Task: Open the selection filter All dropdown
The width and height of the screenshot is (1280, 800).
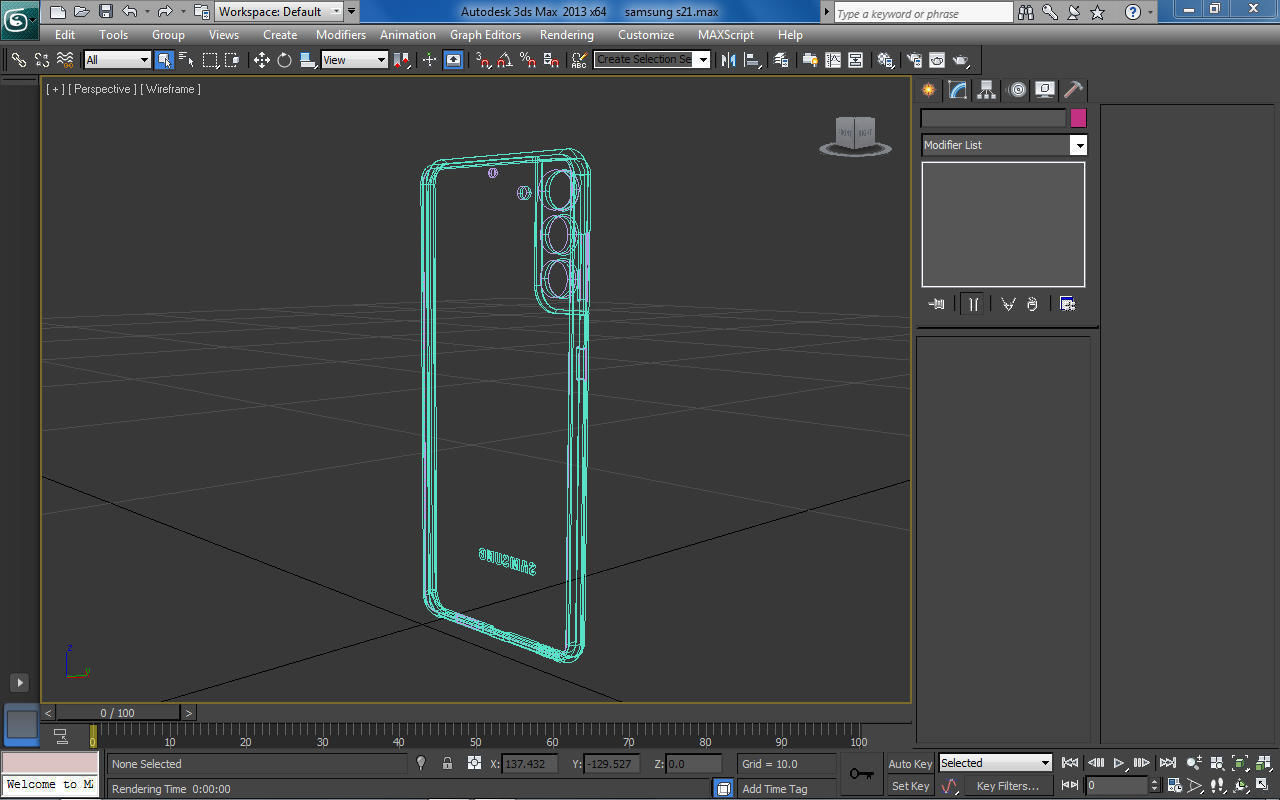Action: (117, 60)
